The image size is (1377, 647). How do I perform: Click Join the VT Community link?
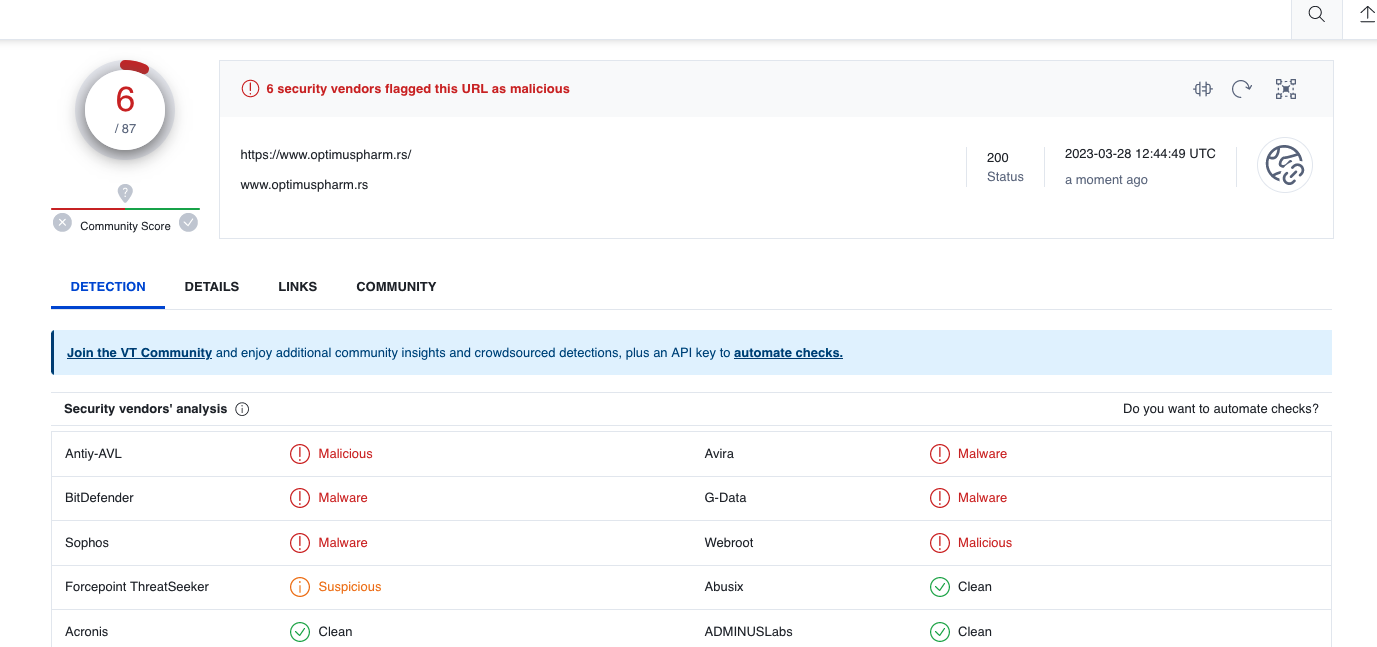(140, 353)
